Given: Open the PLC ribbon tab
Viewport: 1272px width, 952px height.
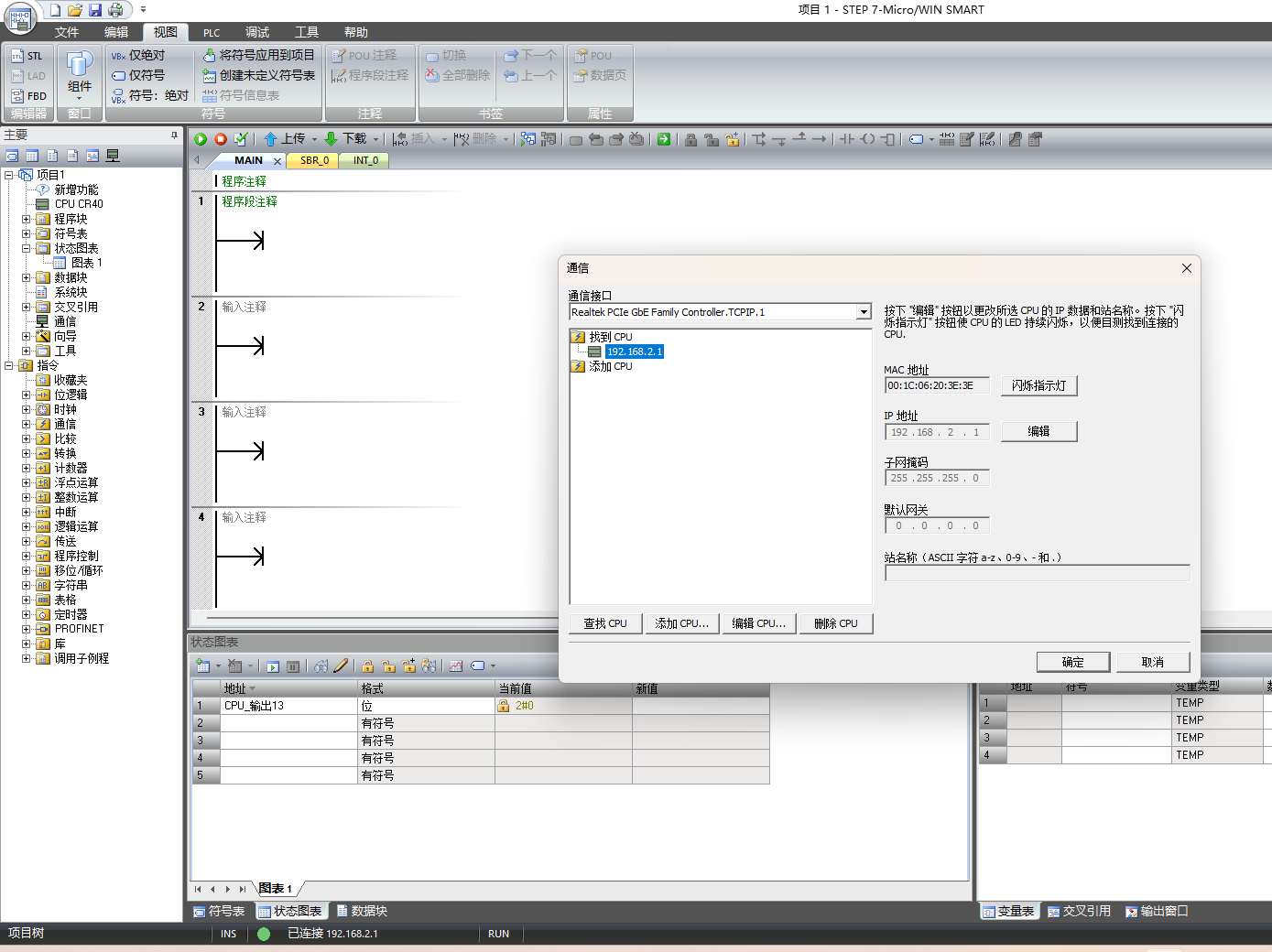Looking at the screenshot, I should click(212, 32).
